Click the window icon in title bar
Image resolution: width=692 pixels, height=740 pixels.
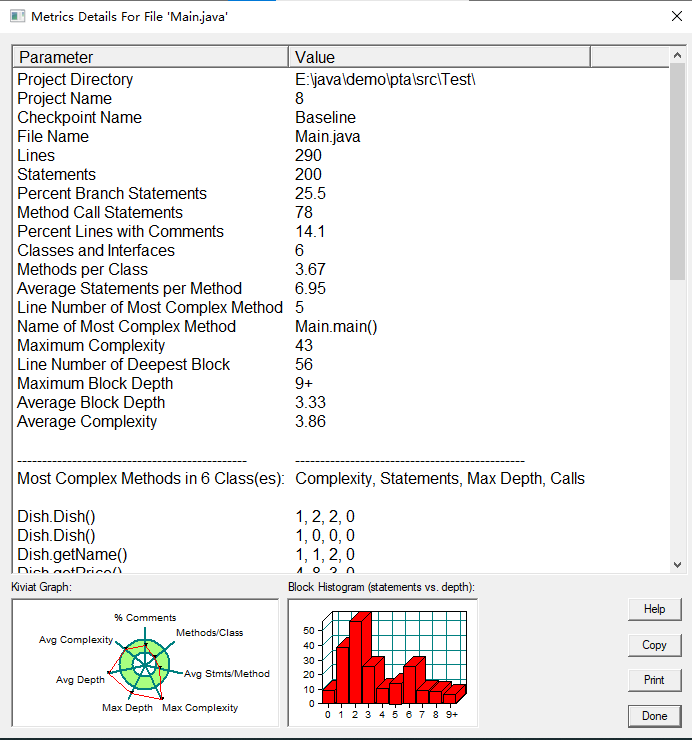[17, 17]
